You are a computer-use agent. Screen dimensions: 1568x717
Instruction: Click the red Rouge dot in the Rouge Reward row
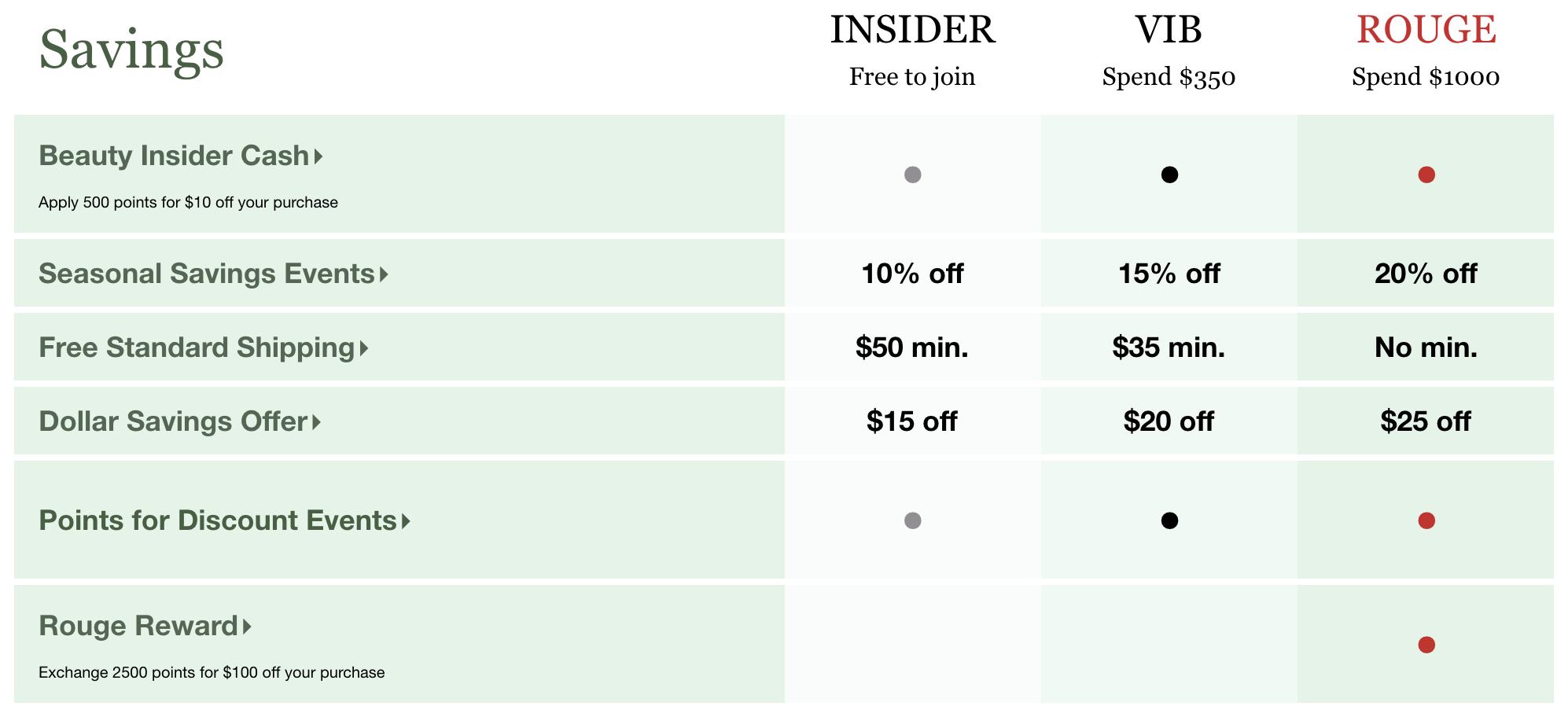pos(1426,645)
